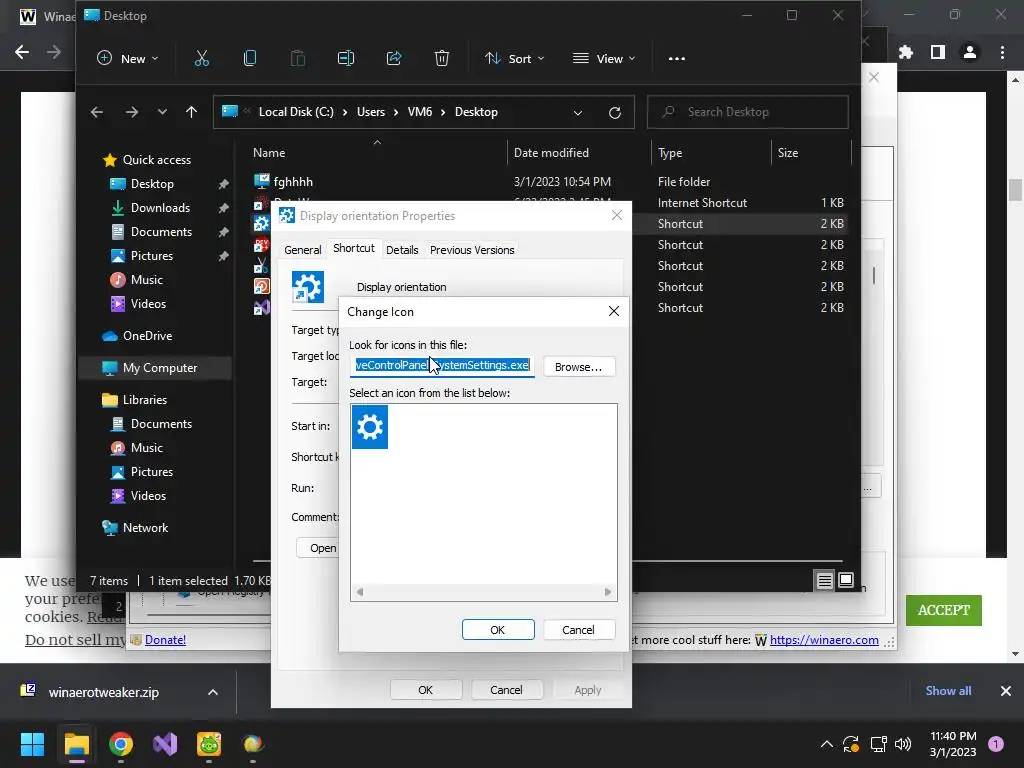Expand winaerotweaker.zip download options chevron
This screenshot has height=768, width=1024.
pyautogui.click(x=213, y=692)
